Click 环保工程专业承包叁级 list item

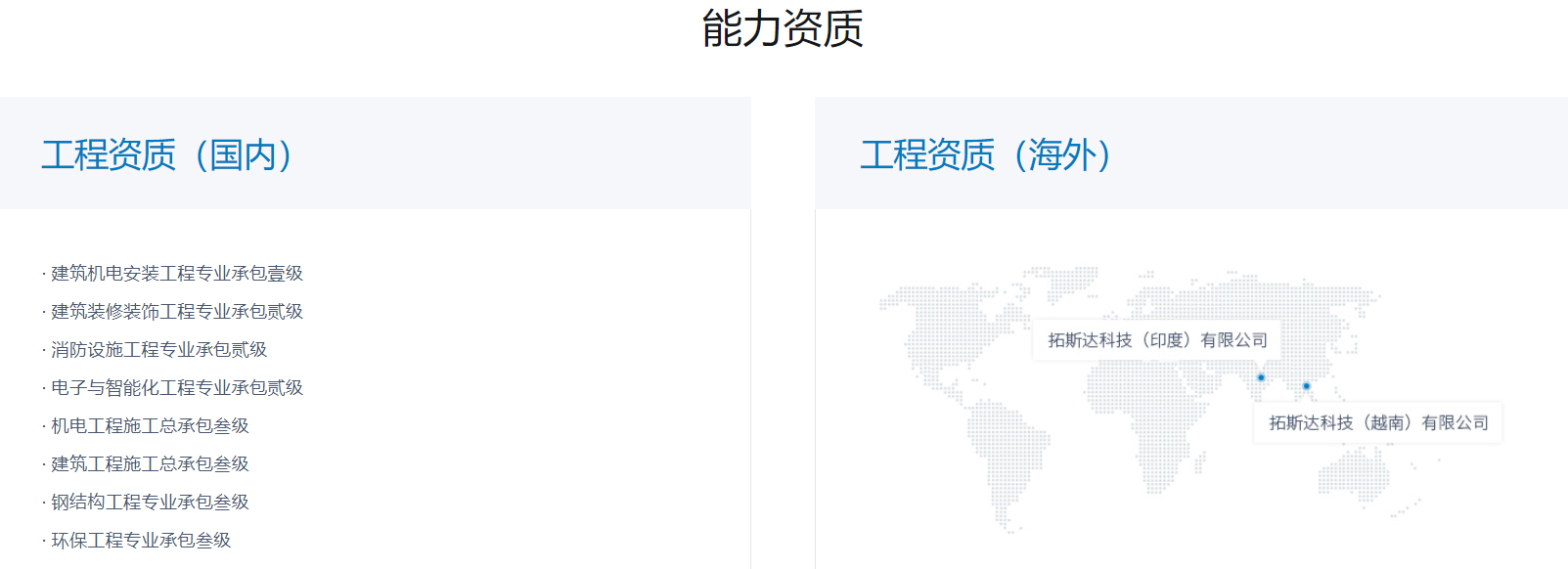click(x=137, y=540)
